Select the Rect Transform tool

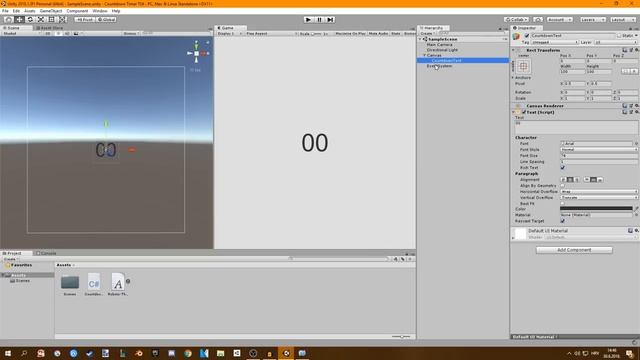tap(51, 20)
